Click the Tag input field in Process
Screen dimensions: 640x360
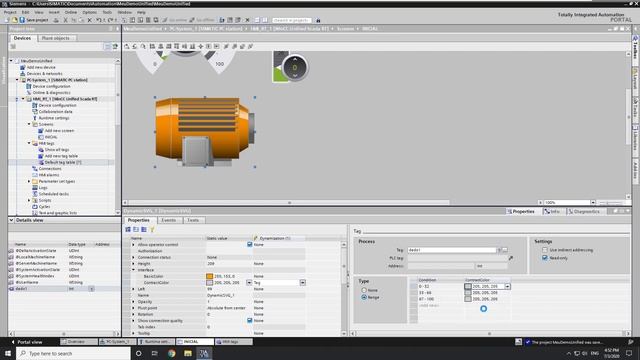[x=452, y=250]
